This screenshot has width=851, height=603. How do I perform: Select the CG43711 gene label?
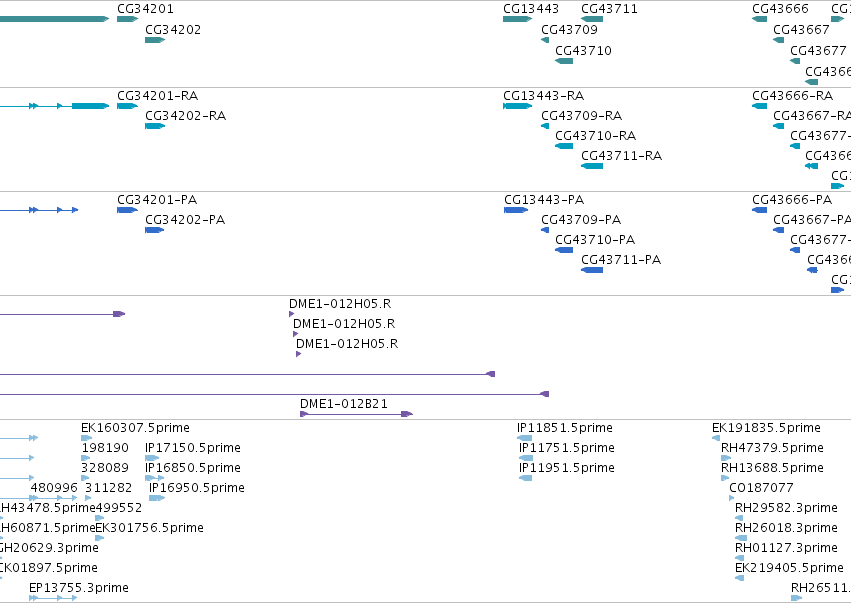point(609,9)
